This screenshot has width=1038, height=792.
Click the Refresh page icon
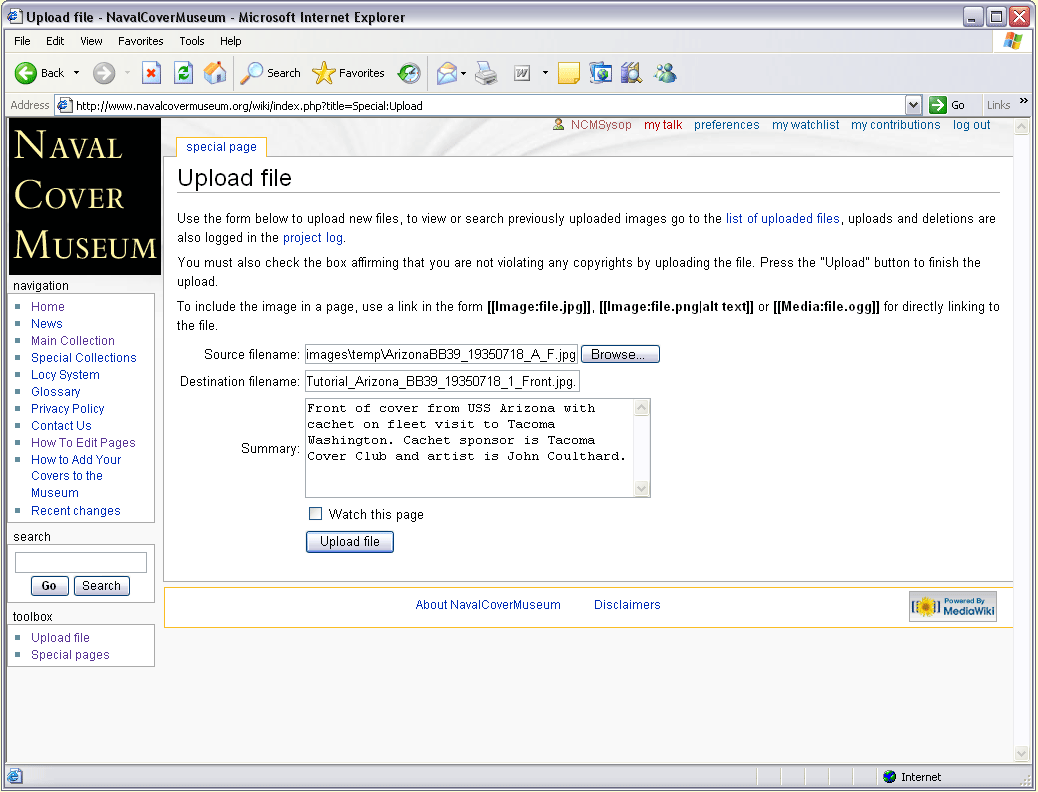coord(183,73)
